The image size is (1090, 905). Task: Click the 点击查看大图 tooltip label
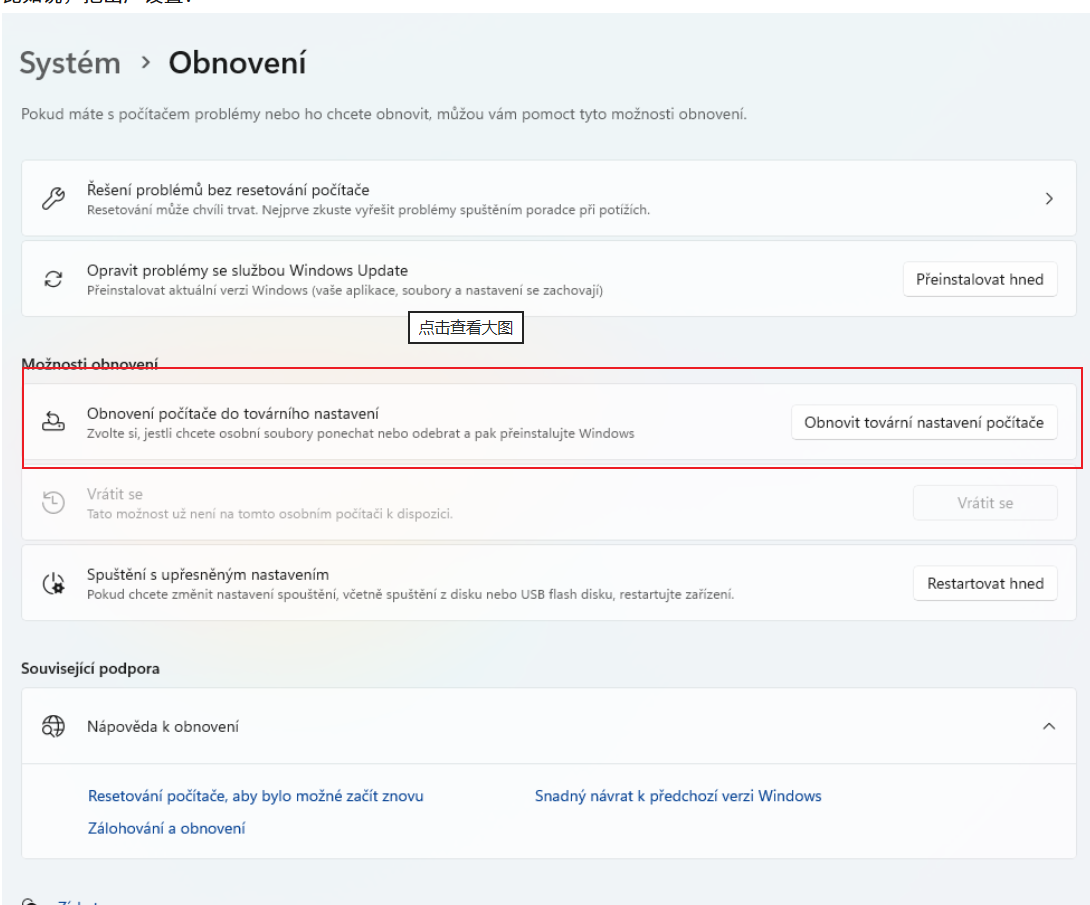click(x=466, y=327)
